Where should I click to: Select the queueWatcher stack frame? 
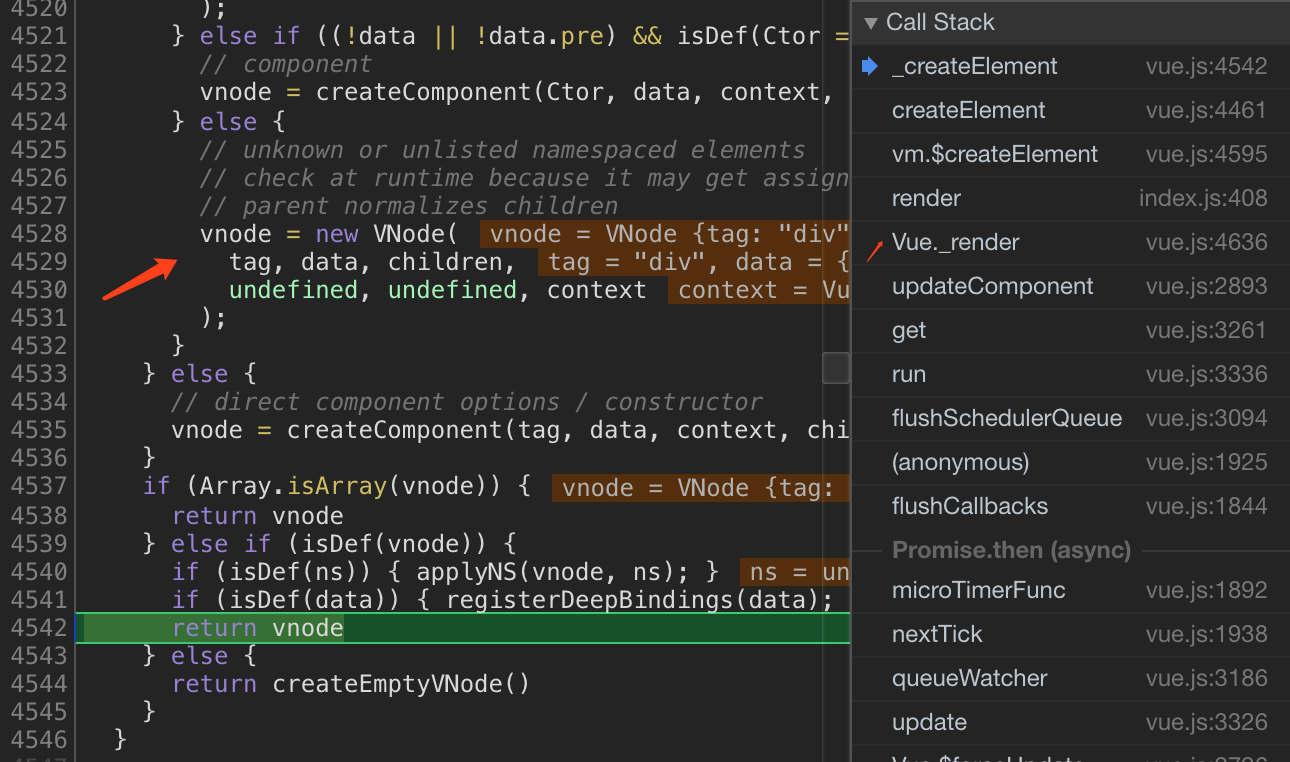click(x=1070, y=679)
